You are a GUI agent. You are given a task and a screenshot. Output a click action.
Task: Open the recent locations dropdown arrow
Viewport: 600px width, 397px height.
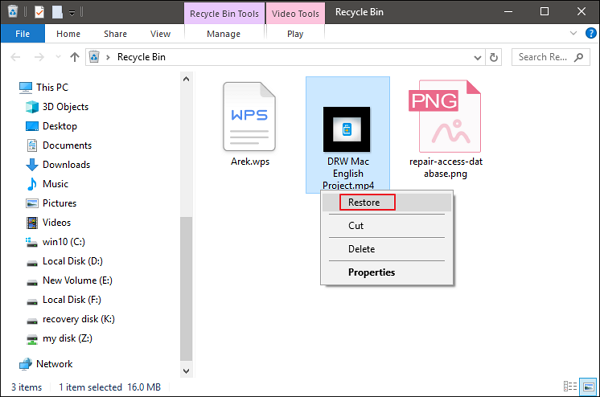pos(58,57)
